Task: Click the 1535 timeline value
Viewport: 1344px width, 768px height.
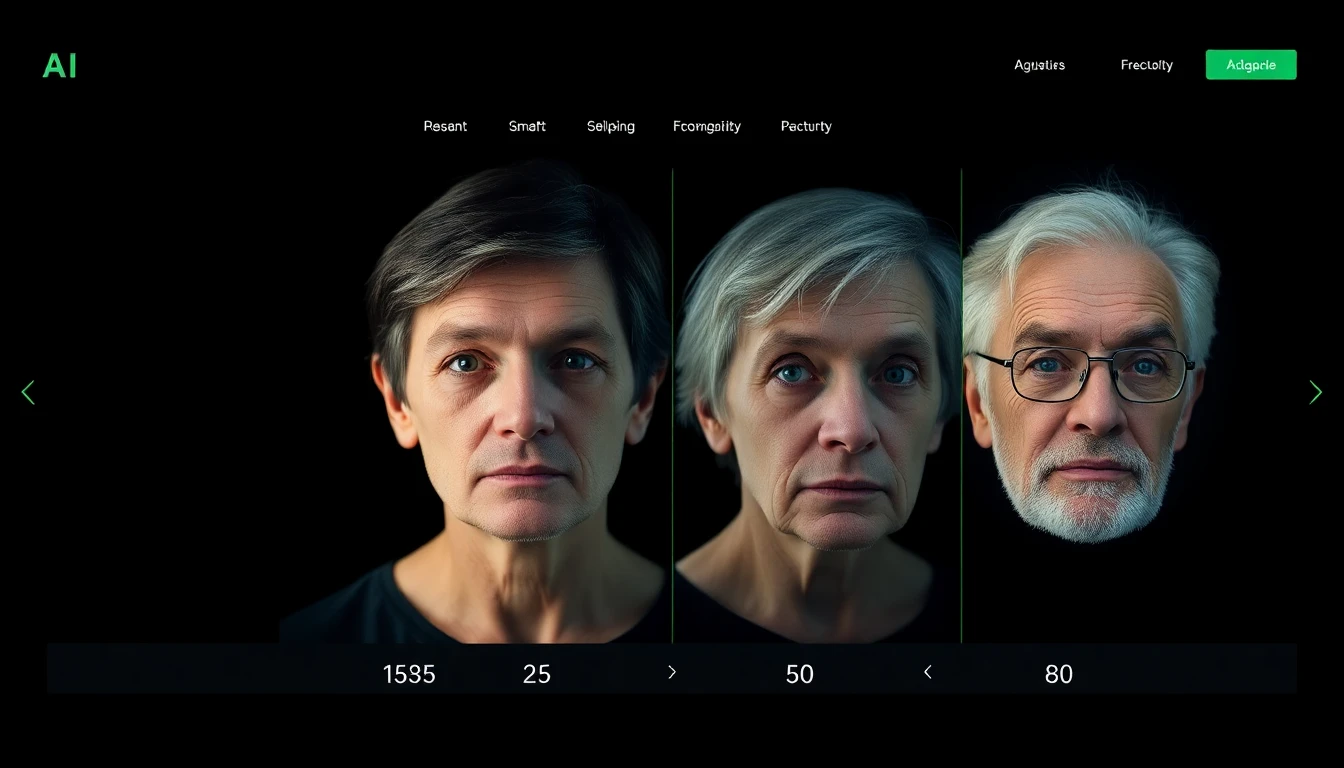Action: coord(409,674)
